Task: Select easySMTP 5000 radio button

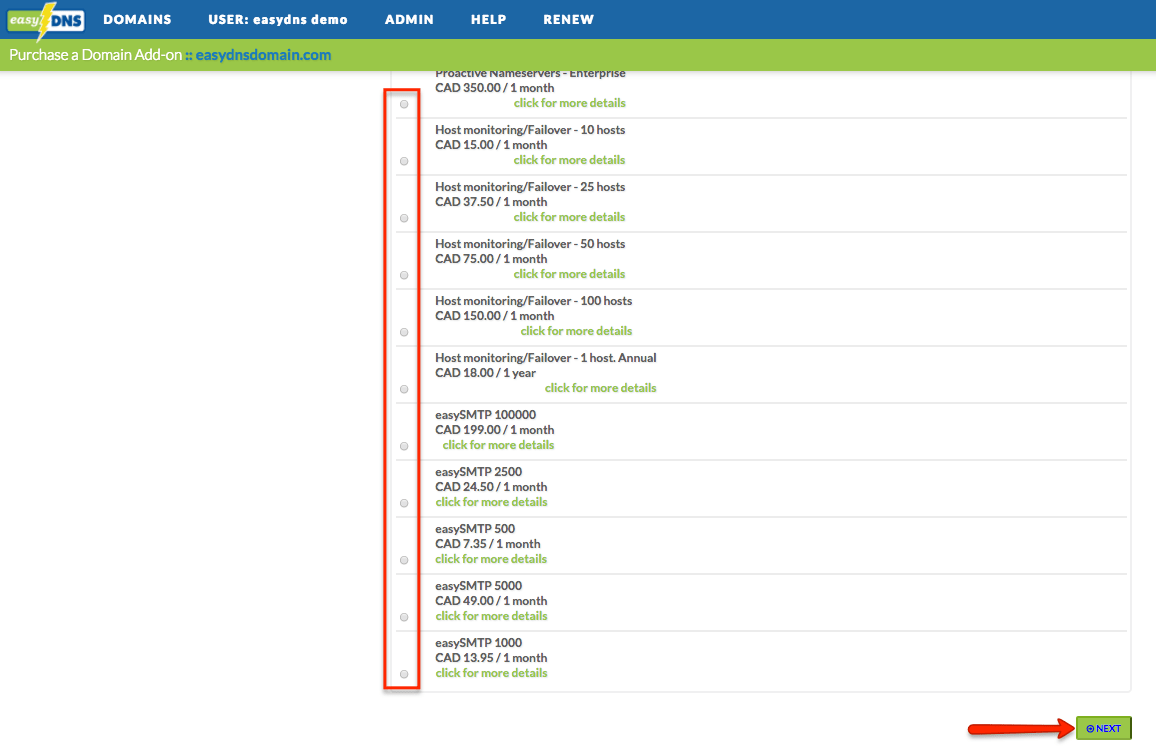Action: pyautogui.click(x=404, y=617)
